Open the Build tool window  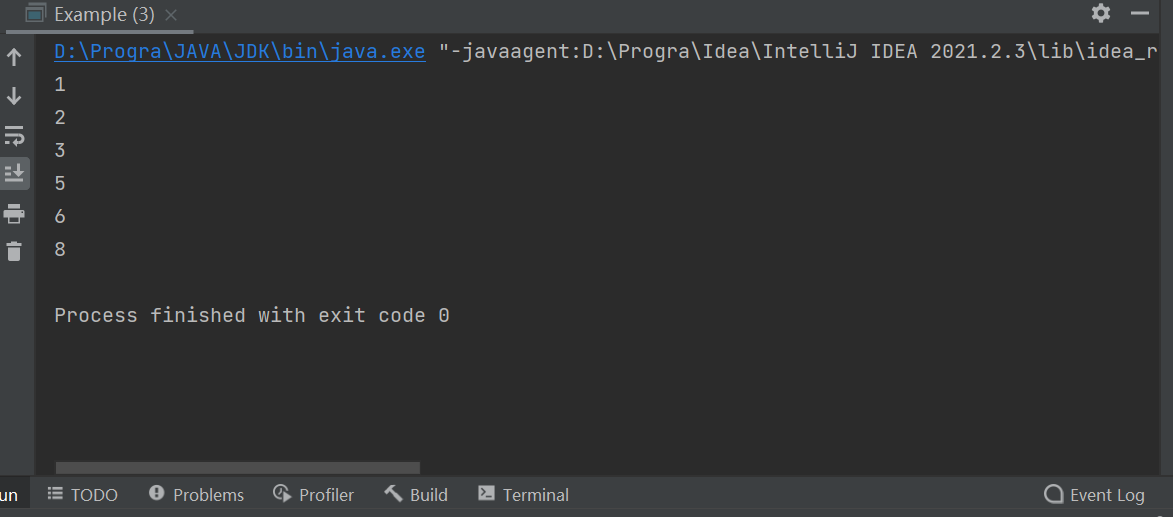[416, 495]
